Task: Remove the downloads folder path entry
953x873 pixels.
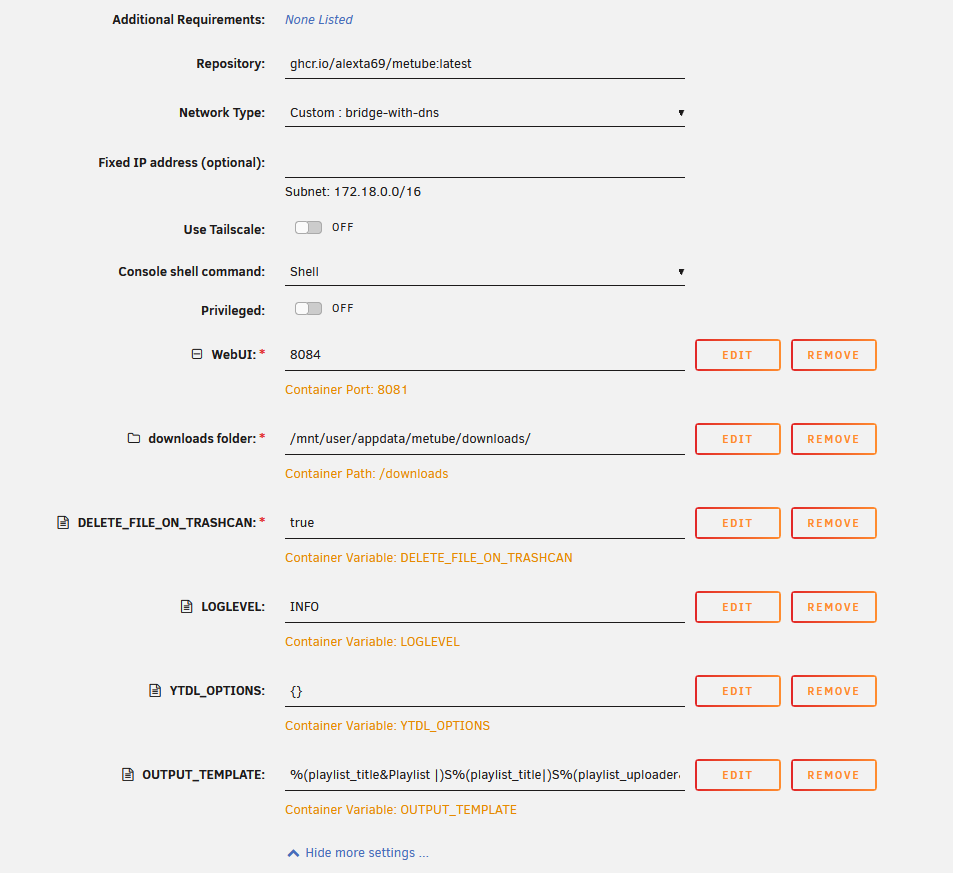Action: [x=833, y=439]
